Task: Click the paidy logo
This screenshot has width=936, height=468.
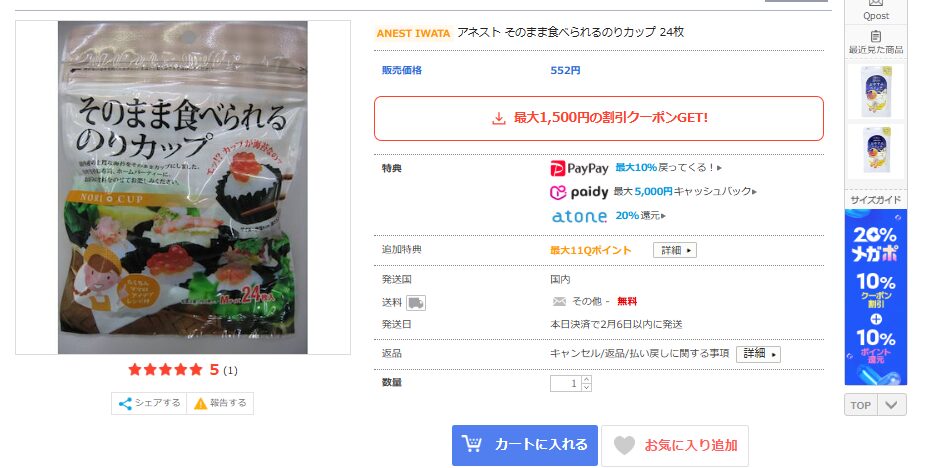Action: [x=579, y=192]
